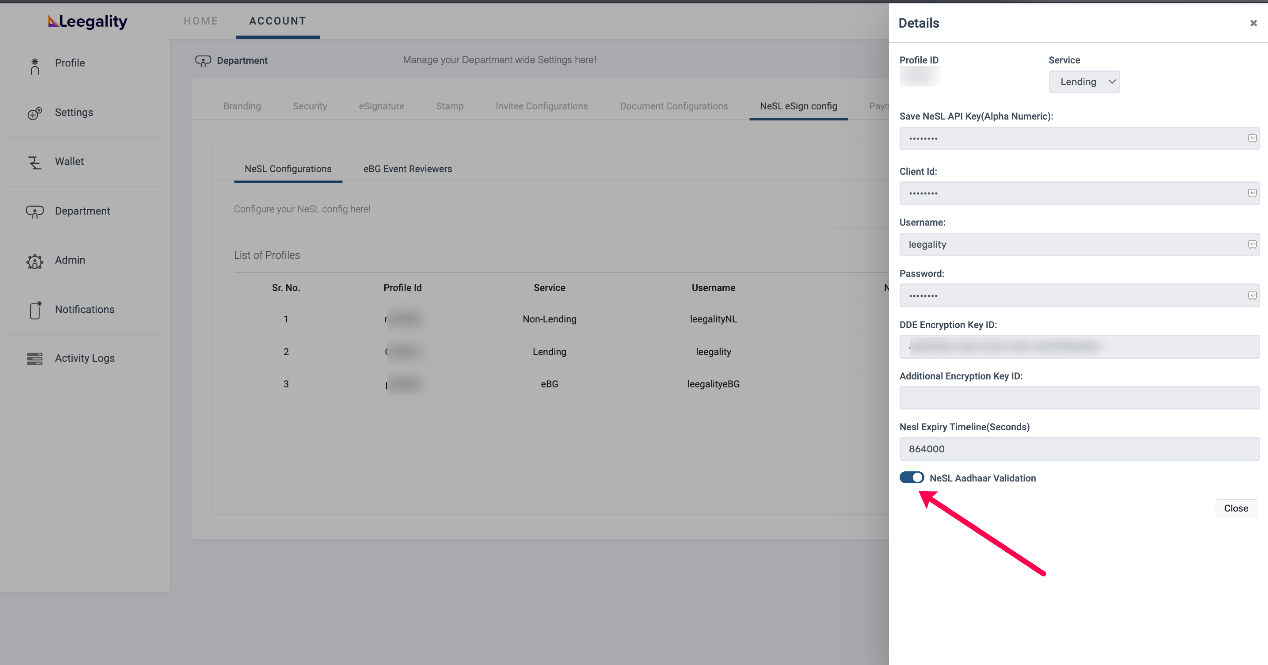Open the eSignature tab

pos(382,106)
